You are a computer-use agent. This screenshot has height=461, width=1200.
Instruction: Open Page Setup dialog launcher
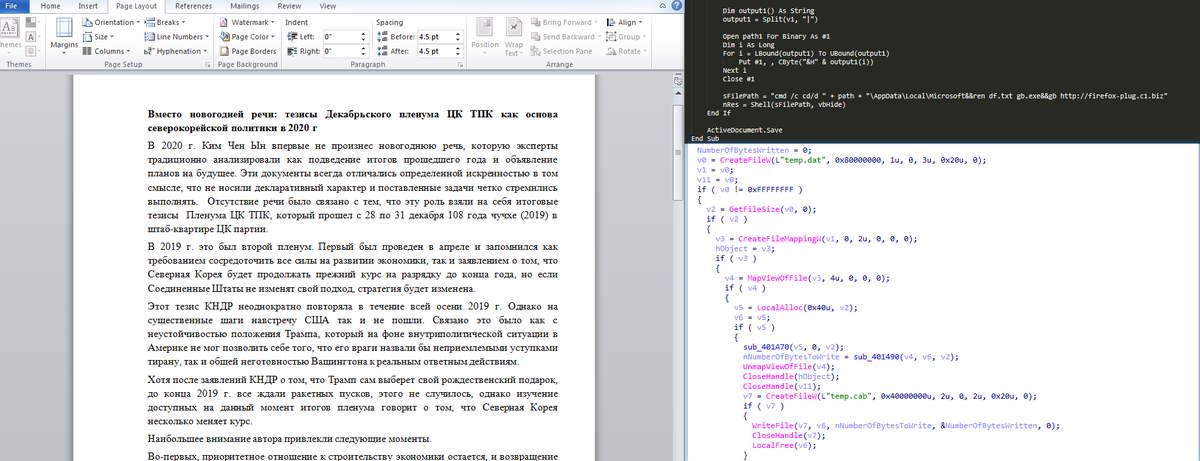[208, 64]
